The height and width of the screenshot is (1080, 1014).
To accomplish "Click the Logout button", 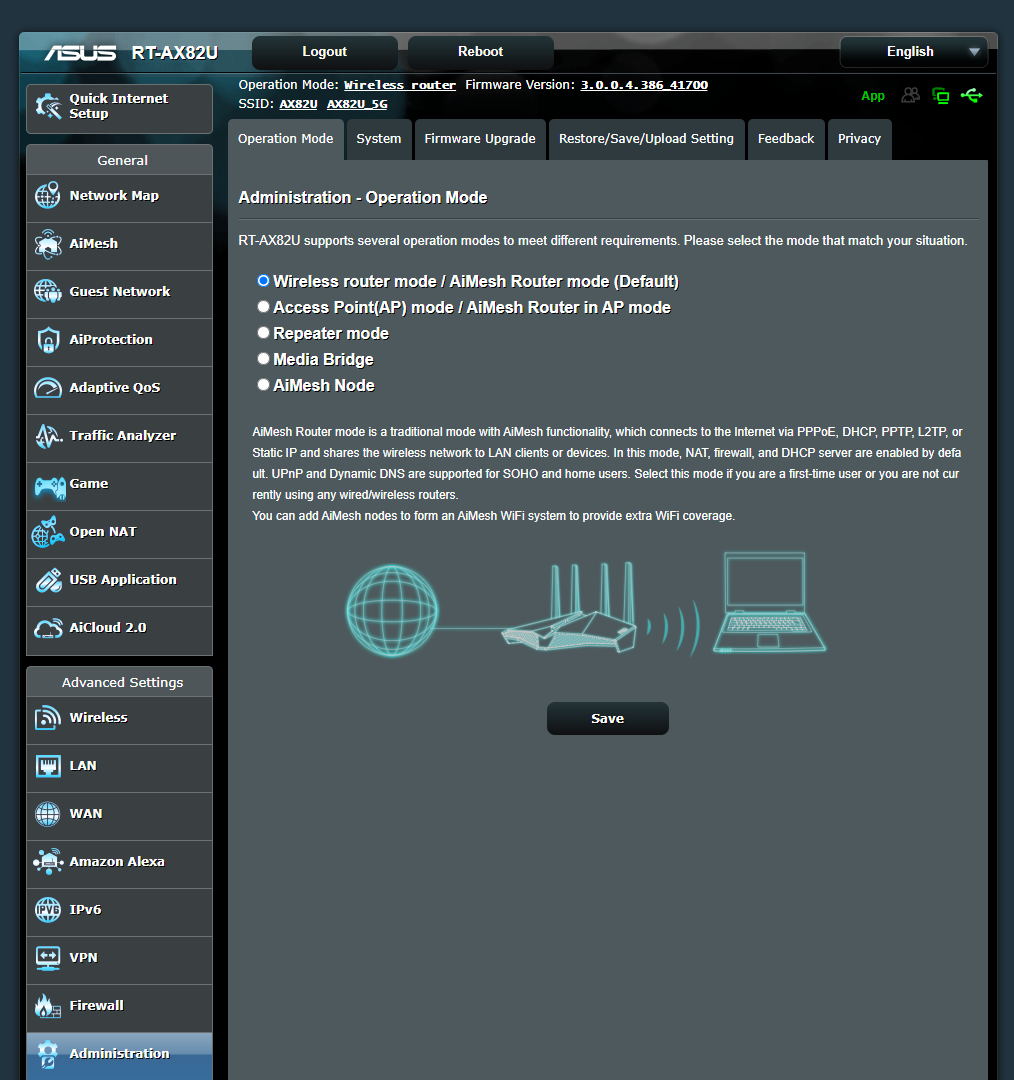I will pyautogui.click(x=324, y=52).
